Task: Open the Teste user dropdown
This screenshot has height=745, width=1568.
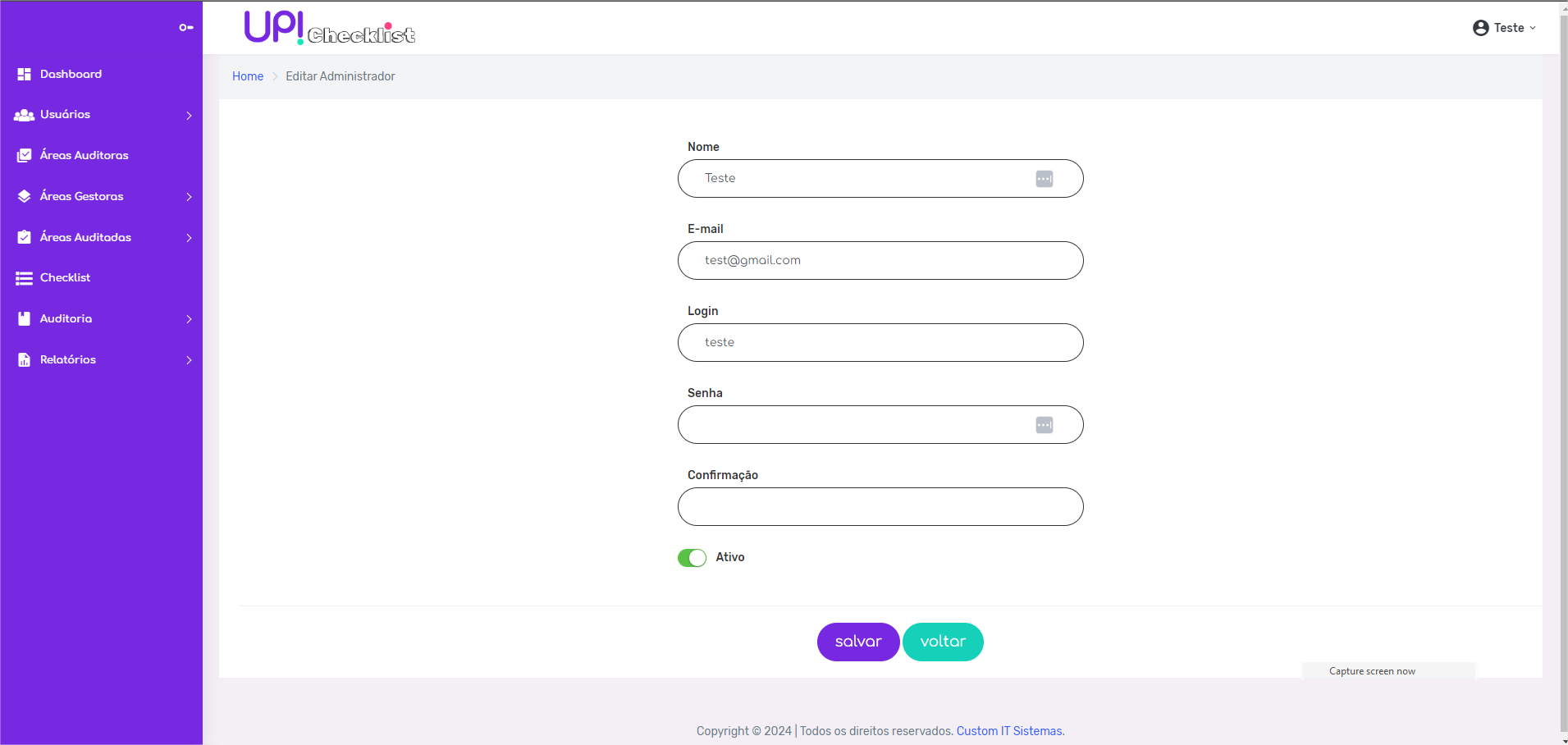Action: click(x=1505, y=28)
